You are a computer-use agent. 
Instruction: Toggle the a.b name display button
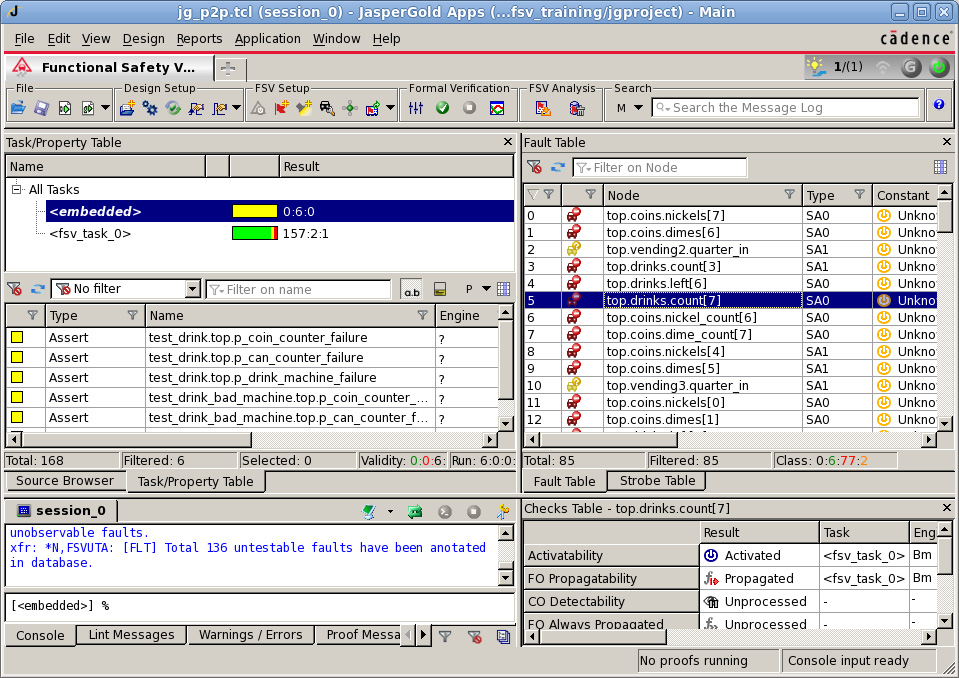click(x=412, y=289)
